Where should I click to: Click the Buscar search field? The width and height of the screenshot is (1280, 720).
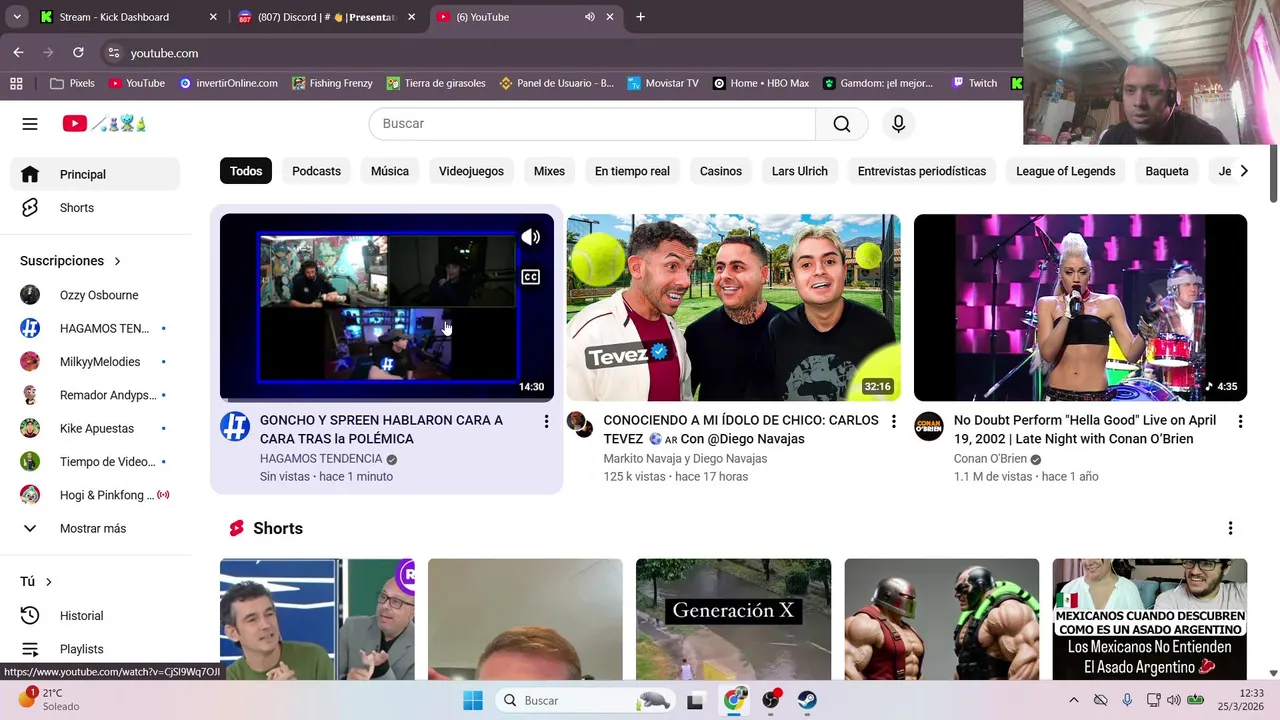(592, 124)
